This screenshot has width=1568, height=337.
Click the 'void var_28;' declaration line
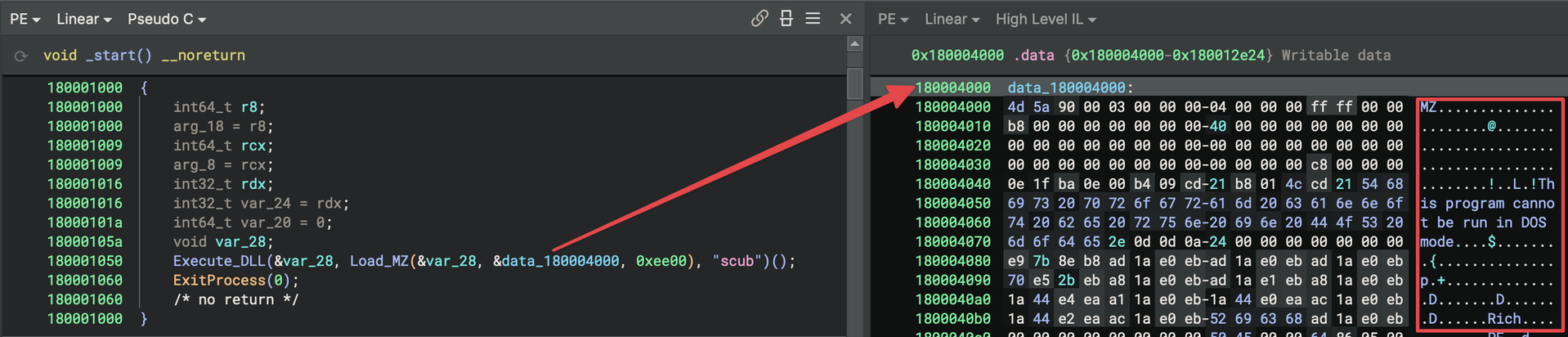pos(223,242)
